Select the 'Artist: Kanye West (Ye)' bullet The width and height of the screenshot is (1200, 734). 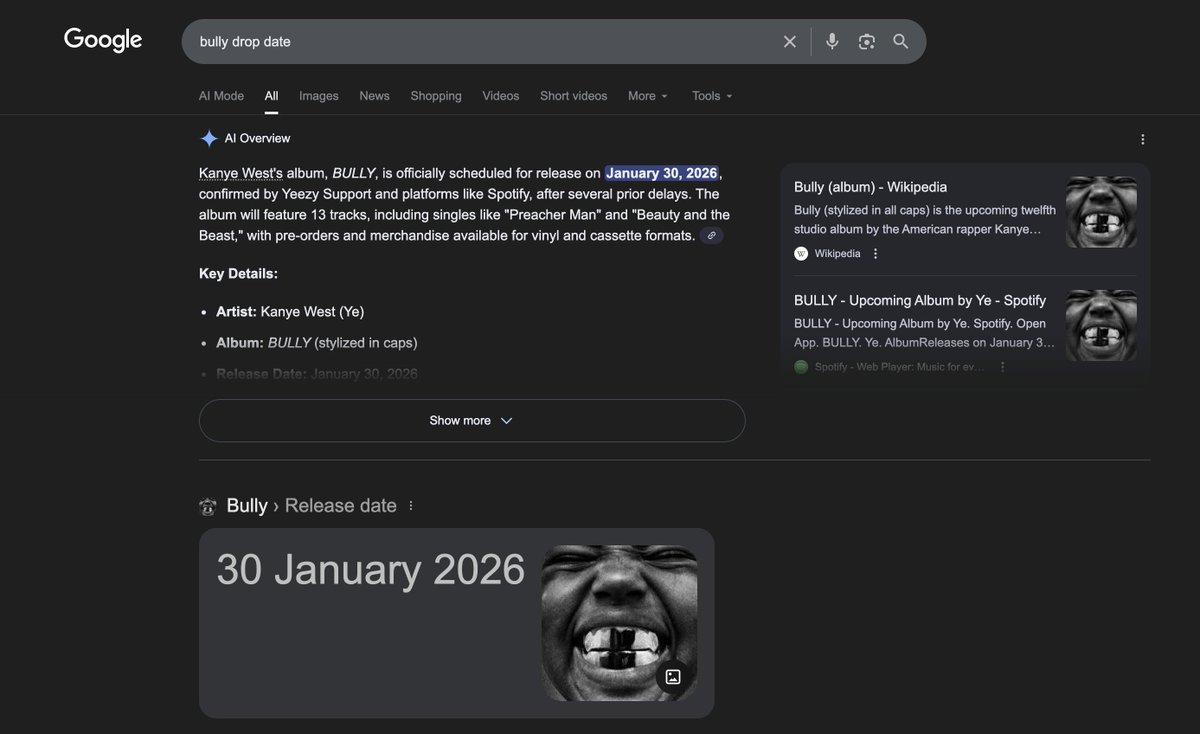click(x=290, y=312)
